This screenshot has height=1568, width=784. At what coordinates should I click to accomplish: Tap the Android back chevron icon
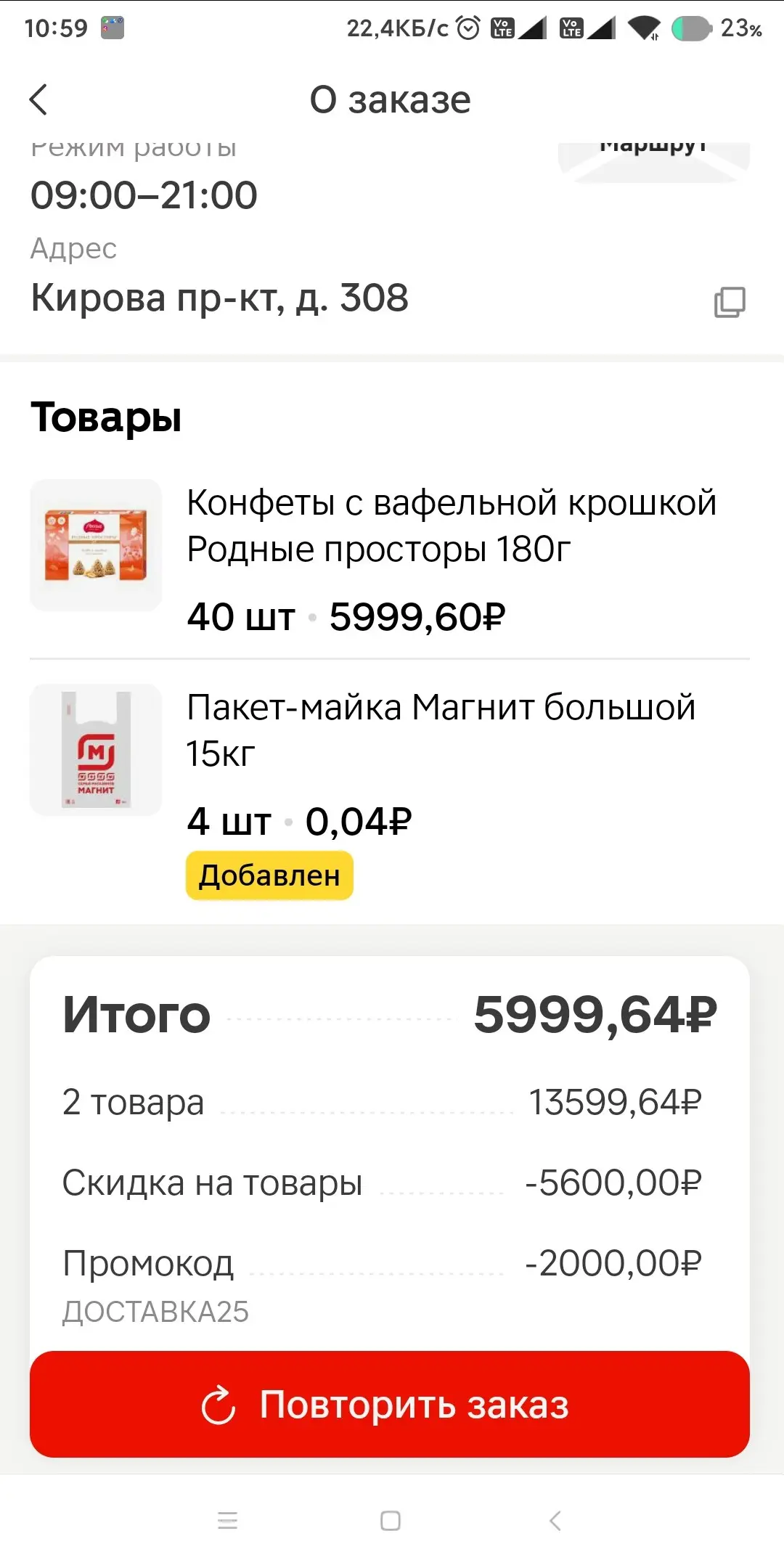555,1520
